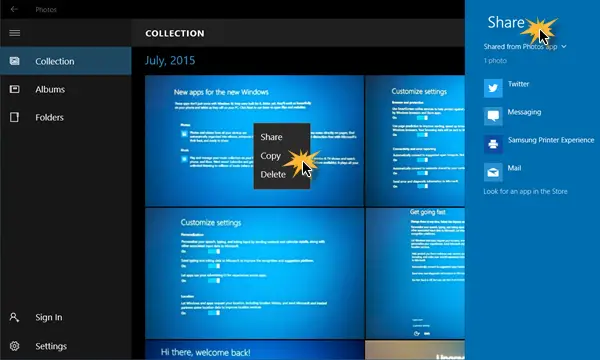Click the COLLECTION page title

coord(175,33)
